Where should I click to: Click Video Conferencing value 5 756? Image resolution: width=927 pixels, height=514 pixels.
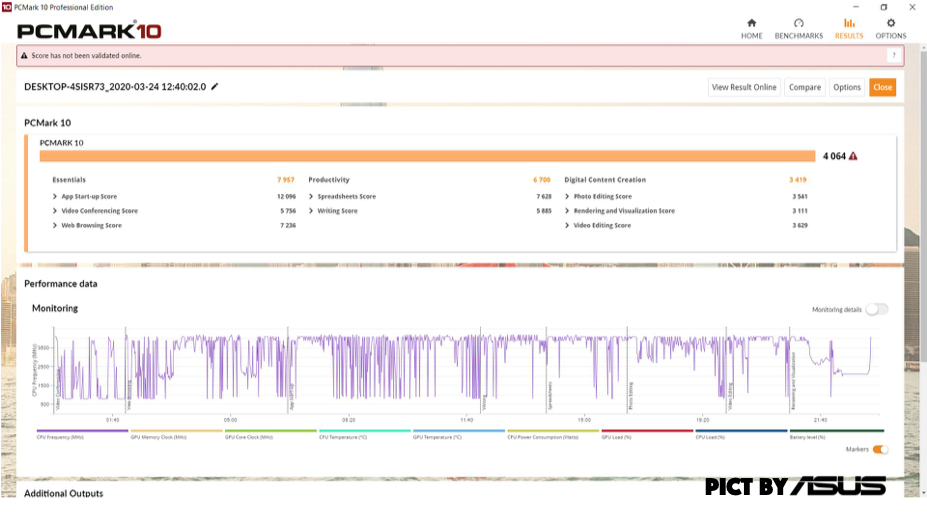pos(288,211)
